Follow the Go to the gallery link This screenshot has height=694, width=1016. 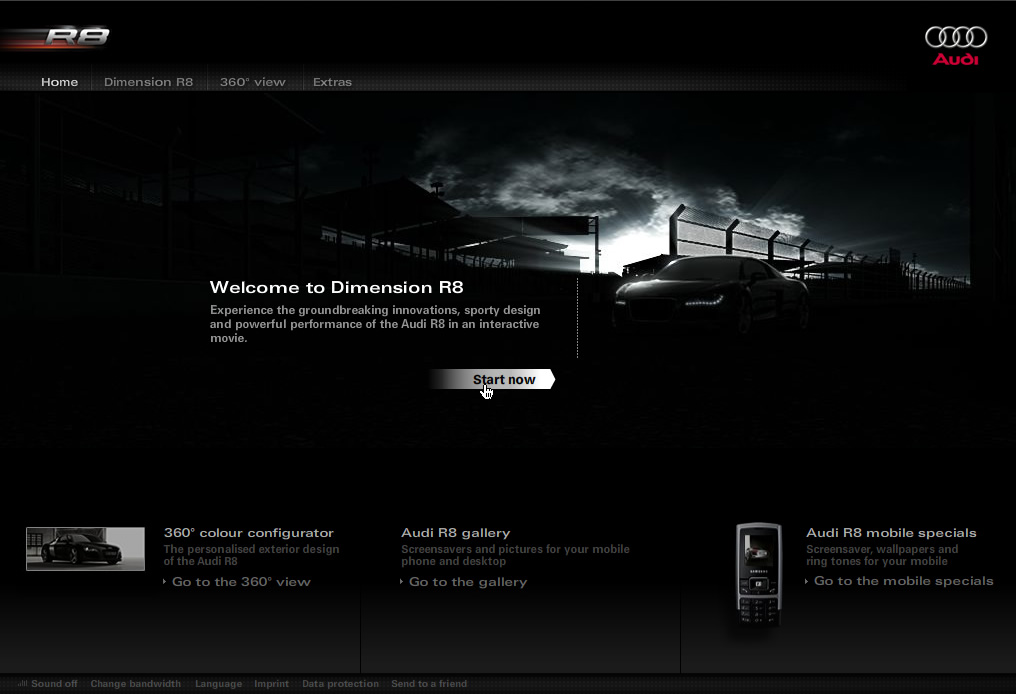[468, 582]
